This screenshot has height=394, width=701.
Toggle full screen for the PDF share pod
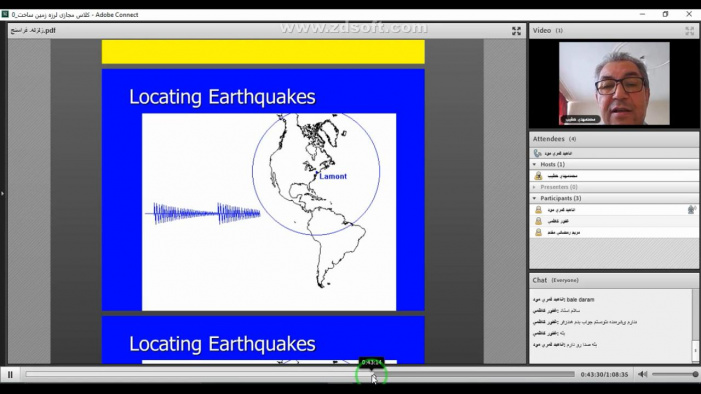coord(516,30)
